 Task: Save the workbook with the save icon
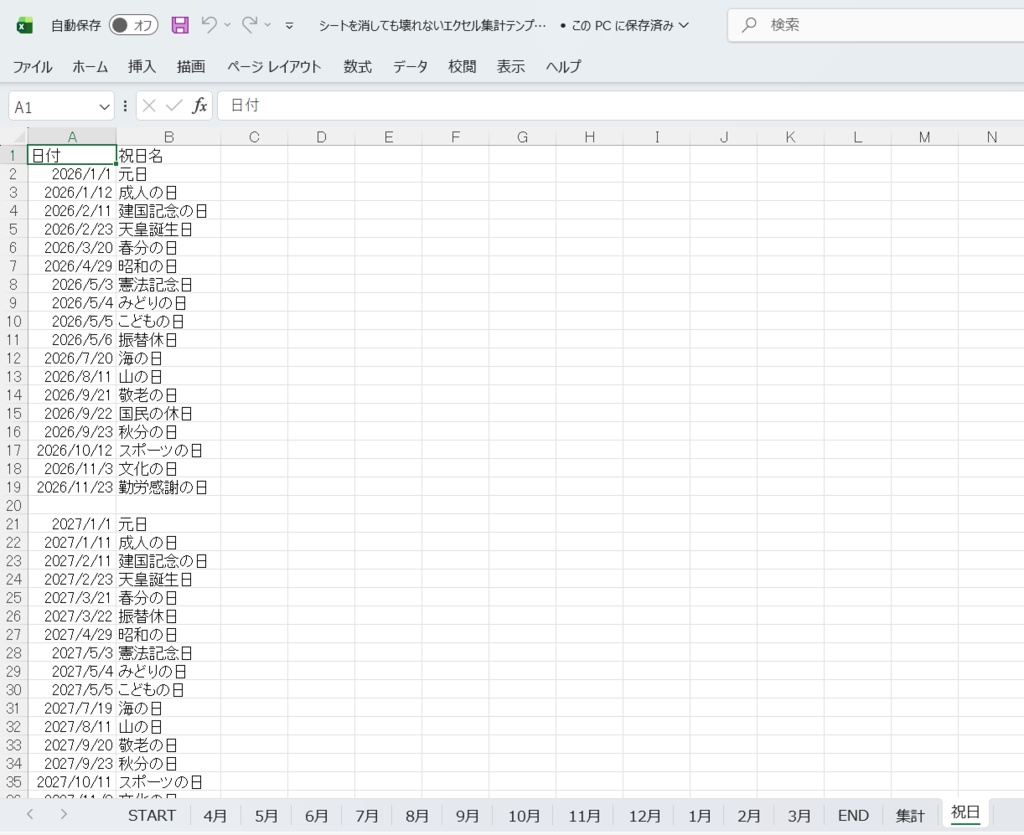click(180, 25)
